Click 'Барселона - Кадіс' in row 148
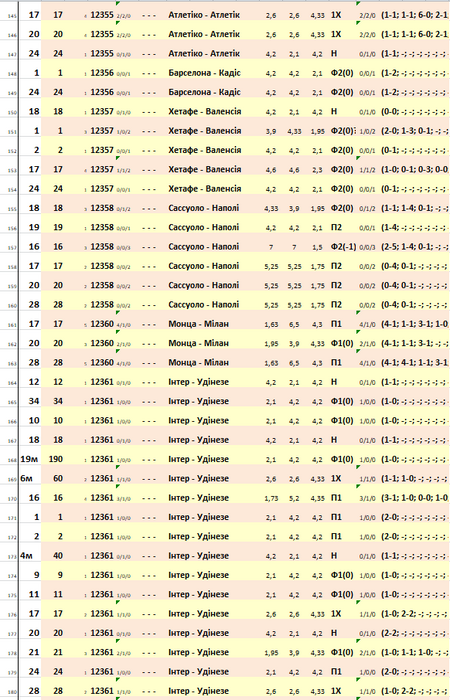 pyautogui.click(x=204, y=73)
